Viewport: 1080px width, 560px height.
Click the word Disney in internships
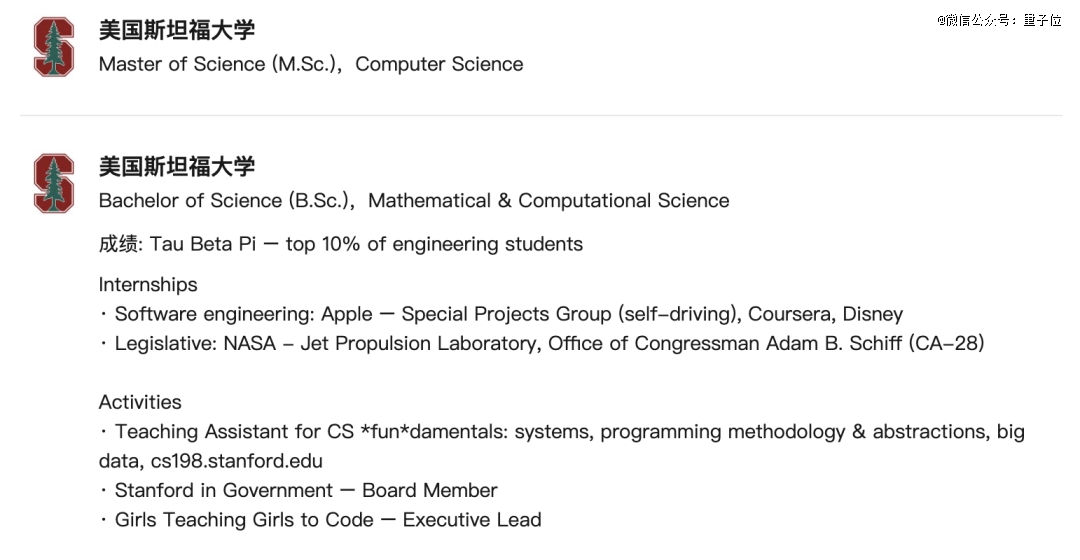(x=872, y=314)
